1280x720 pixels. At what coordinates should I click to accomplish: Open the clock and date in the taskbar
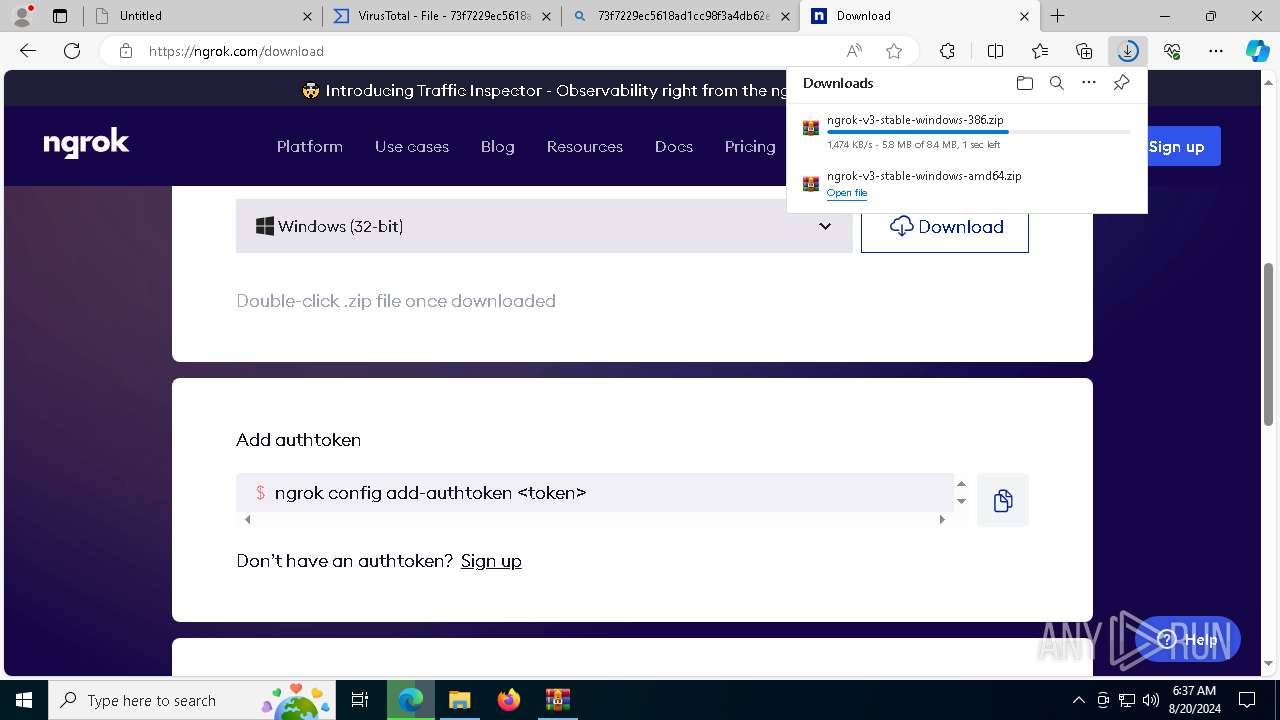pyautogui.click(x=1195, y=700)
